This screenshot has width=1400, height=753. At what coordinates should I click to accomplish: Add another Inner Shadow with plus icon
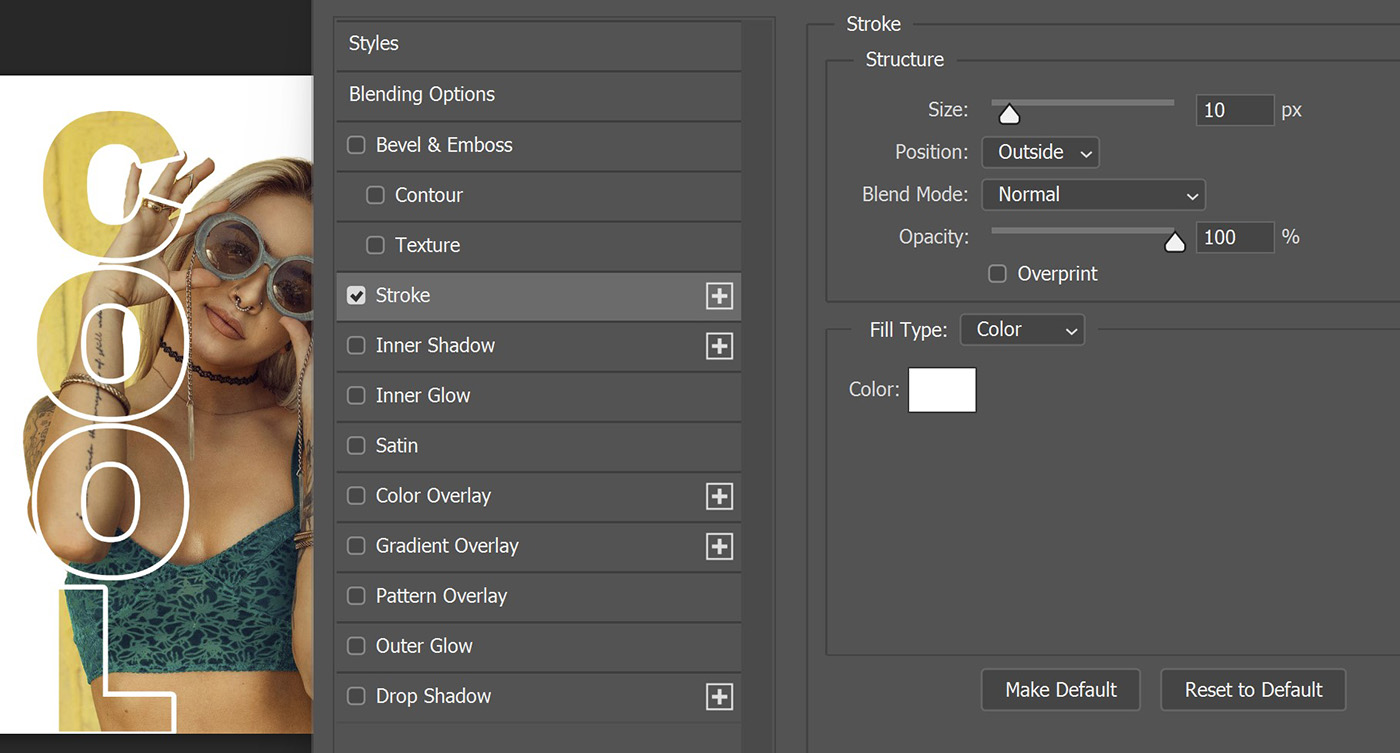[x=719, y=346]
